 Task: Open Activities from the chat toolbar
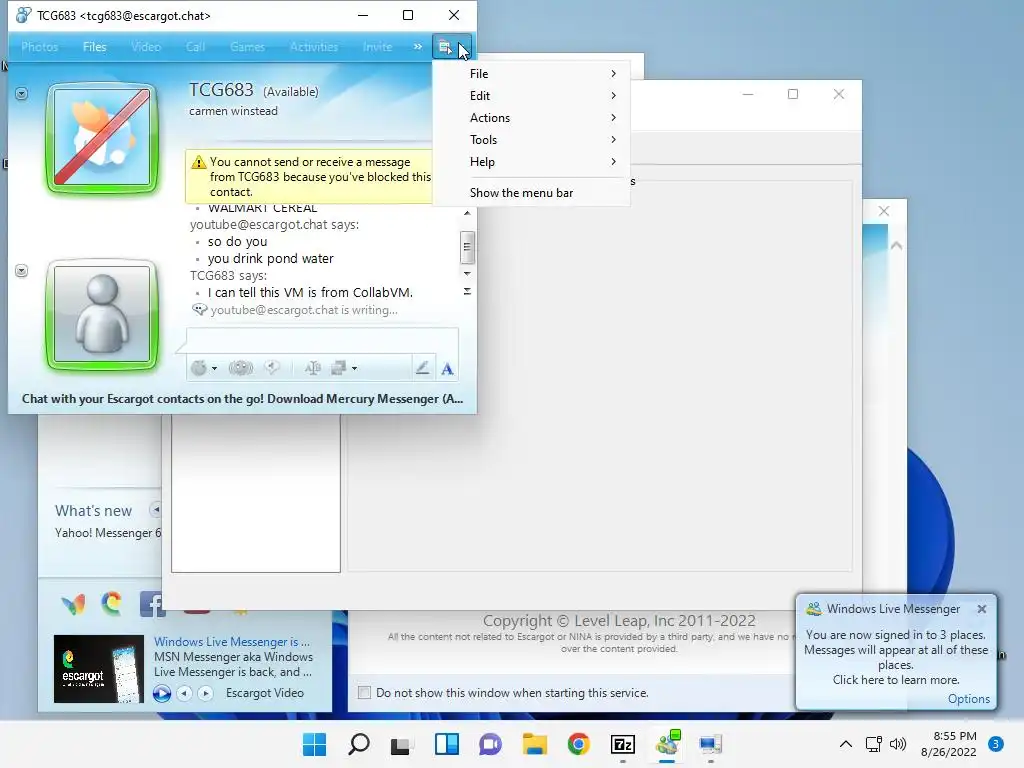point(313,47)
